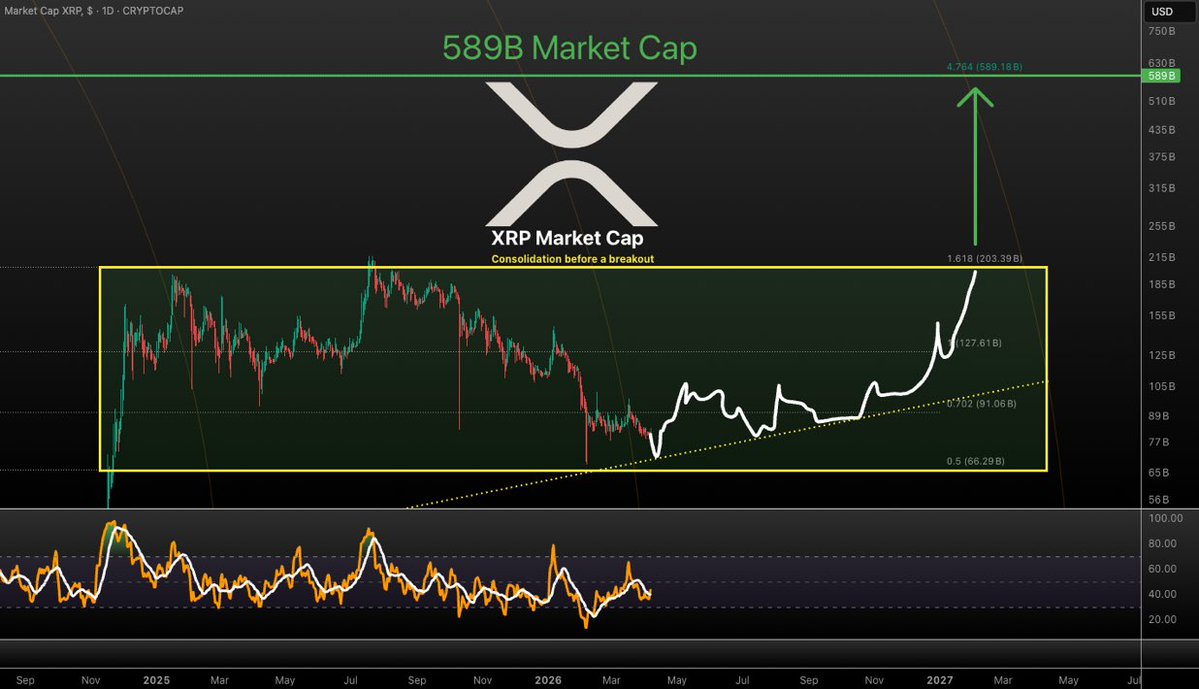Screen dimensions: 1199x689
Task: Click the 65B price axis label
Action: point(1159,473)
